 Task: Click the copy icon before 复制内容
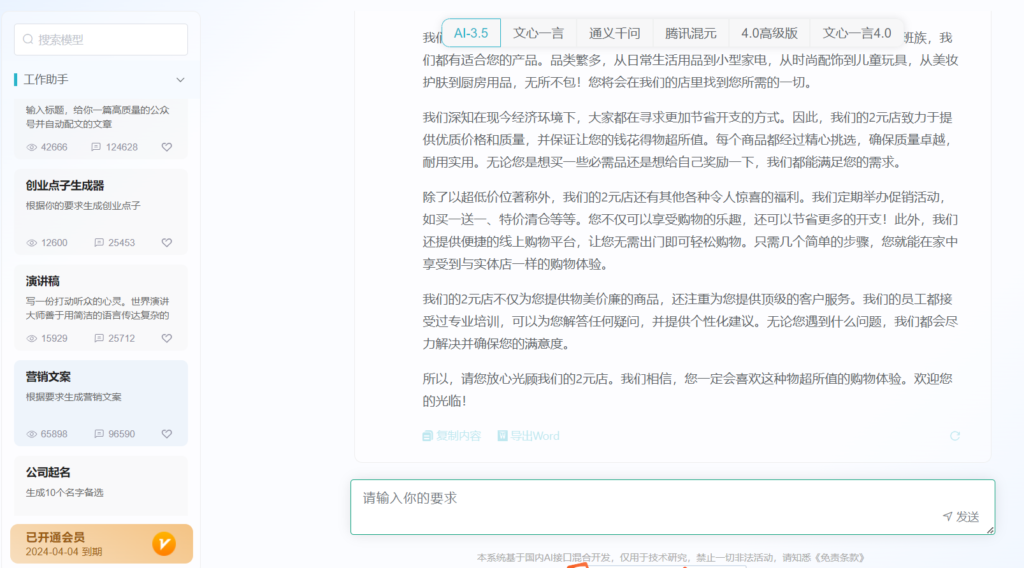[428, 435]
